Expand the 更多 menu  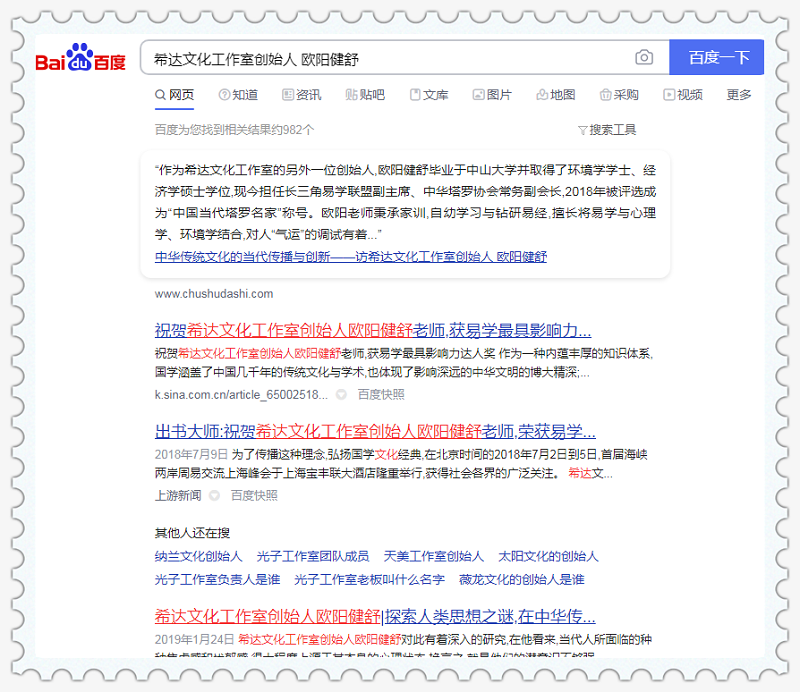click(x=739, y=95)
